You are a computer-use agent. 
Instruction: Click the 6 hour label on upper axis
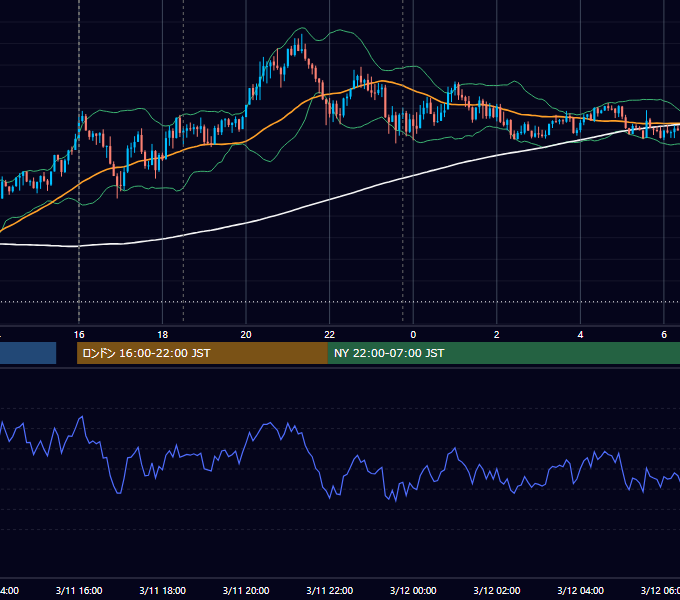[x=664, y=335]
